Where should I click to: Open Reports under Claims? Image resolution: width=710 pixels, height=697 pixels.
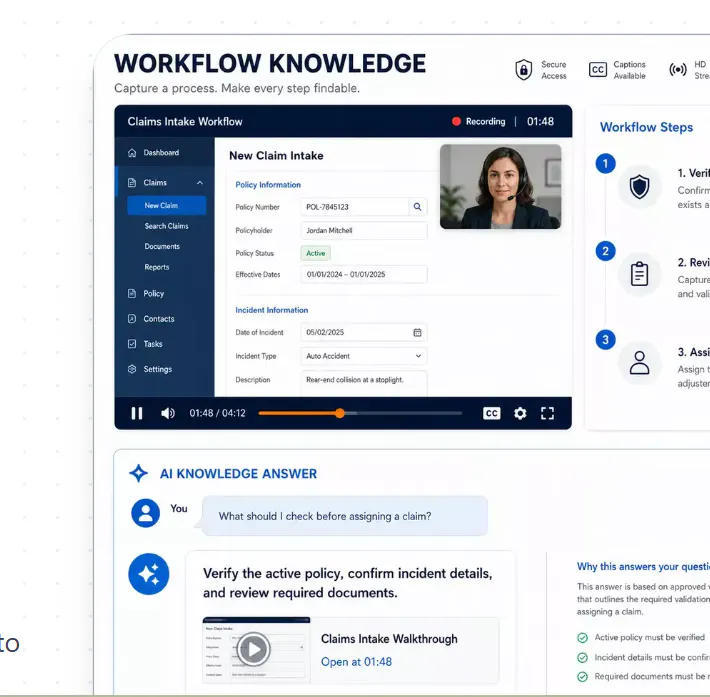pyautogui.click(x=157, y=267)
